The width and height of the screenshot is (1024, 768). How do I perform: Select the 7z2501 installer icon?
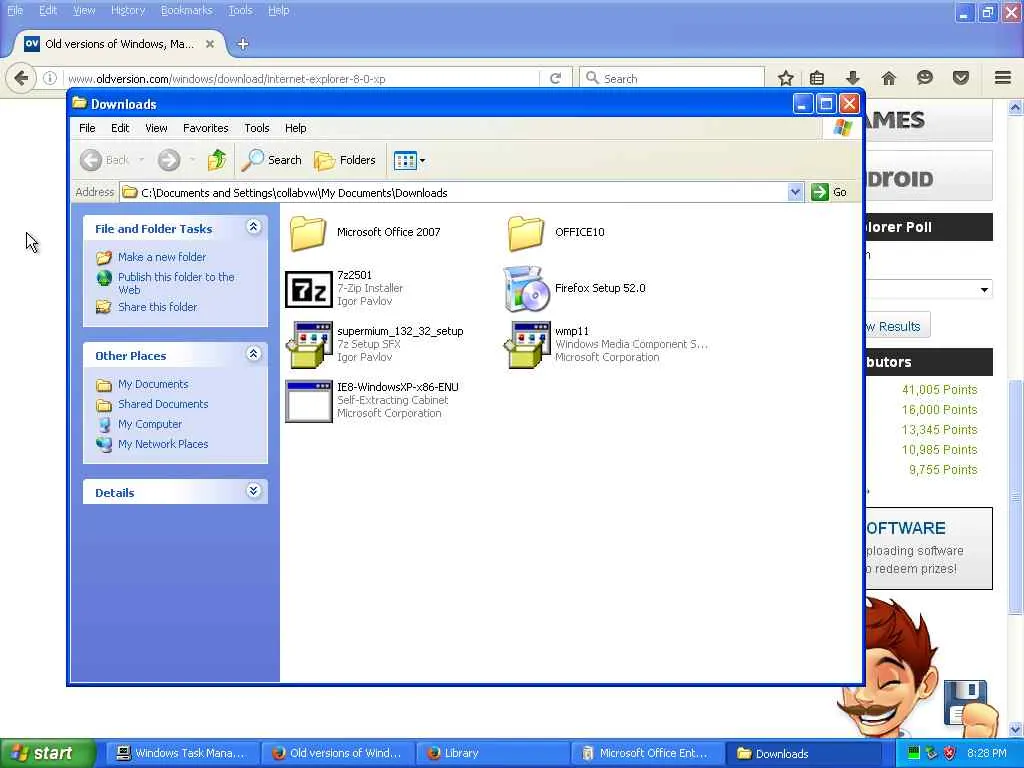(309, 289)
